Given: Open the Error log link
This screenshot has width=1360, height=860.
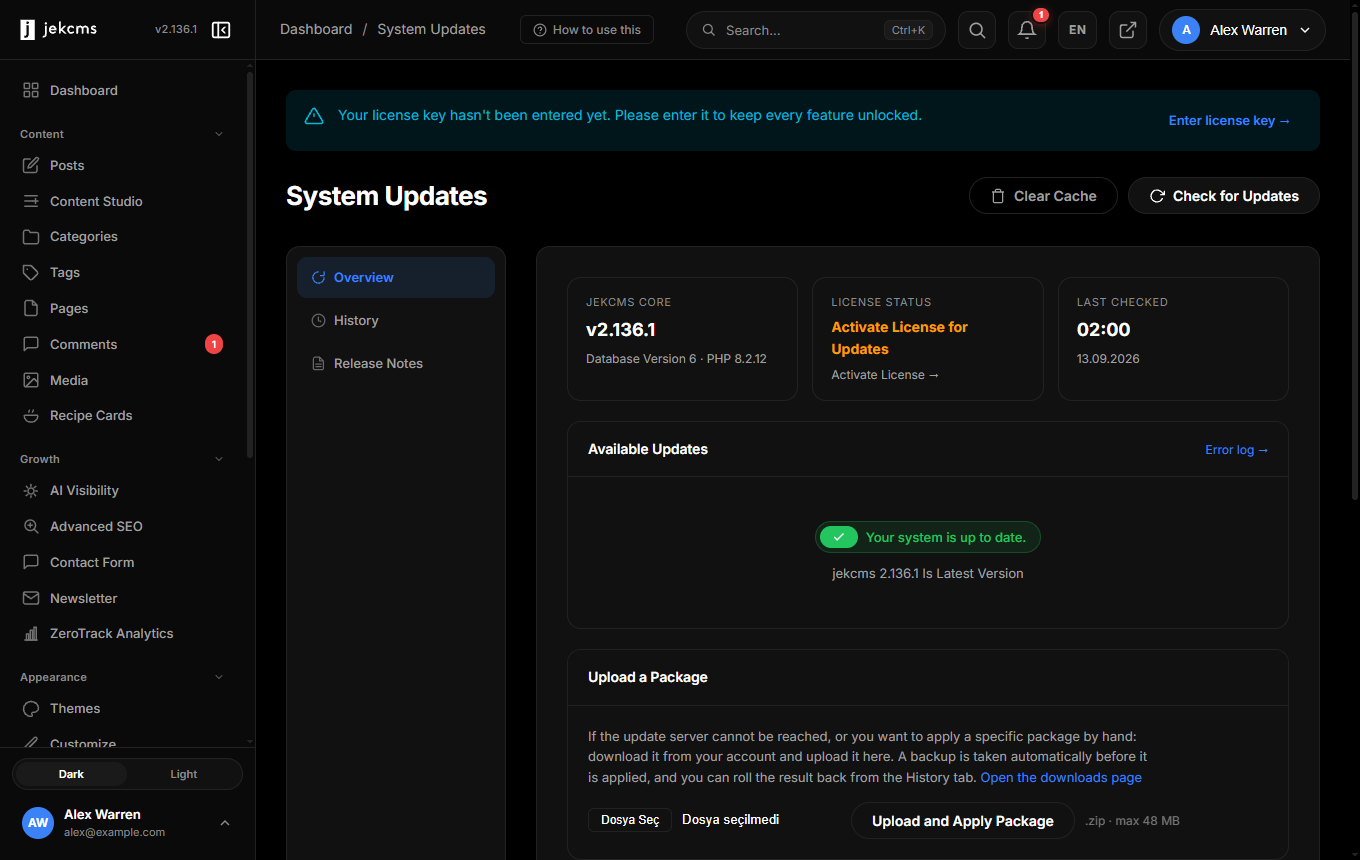Looking at the screenshot, I should pyautogui.click(x=1237, y=450).
